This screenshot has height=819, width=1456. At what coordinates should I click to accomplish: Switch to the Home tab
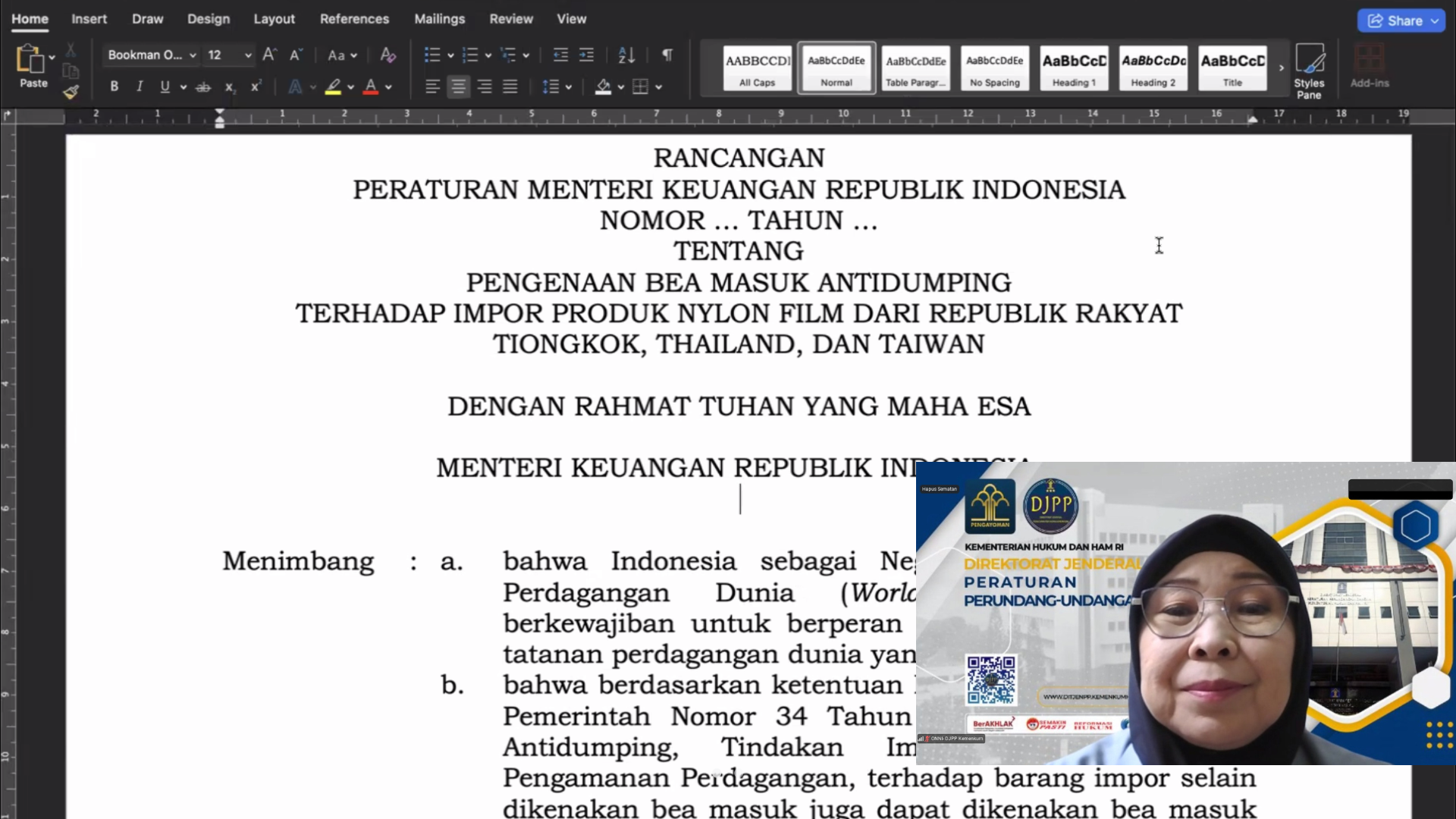[30, 19]
